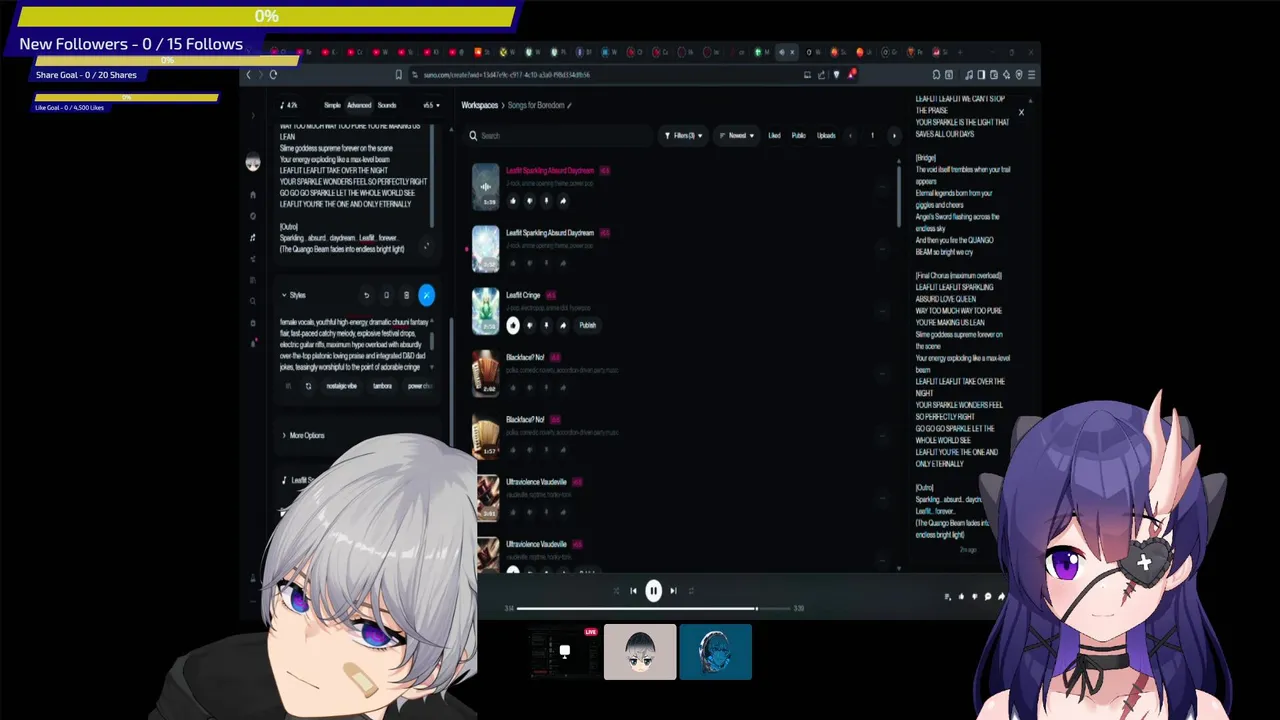Expand More Options section
The image size is (1280, 720).
[303, 435]
